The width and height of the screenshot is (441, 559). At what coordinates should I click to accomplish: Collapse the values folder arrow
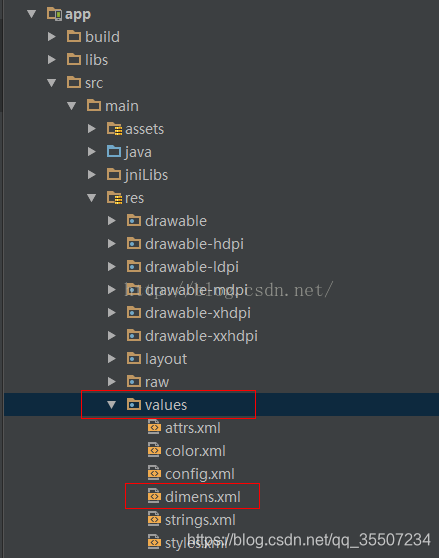(112, 405)
